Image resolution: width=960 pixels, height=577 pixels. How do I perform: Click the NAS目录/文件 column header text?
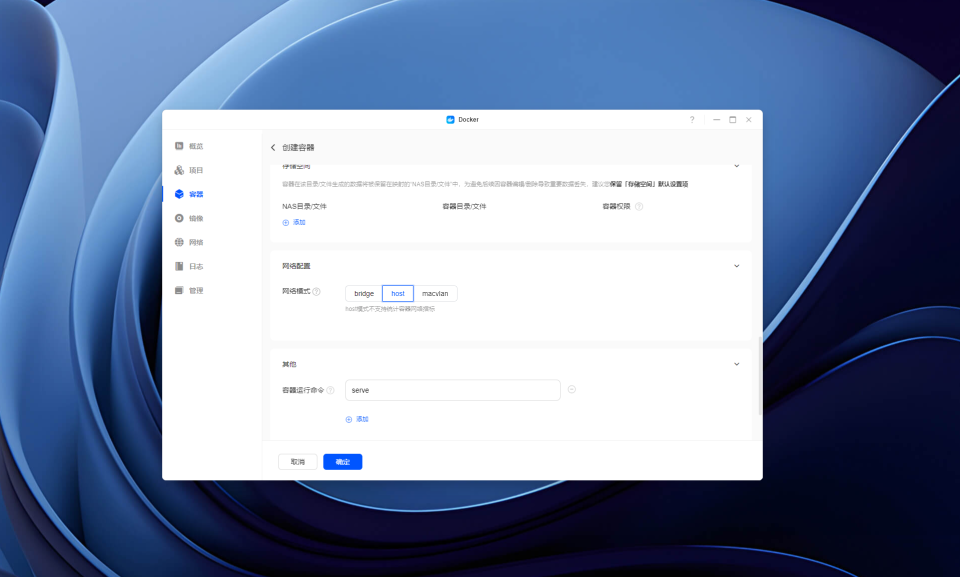click(304, 206)
